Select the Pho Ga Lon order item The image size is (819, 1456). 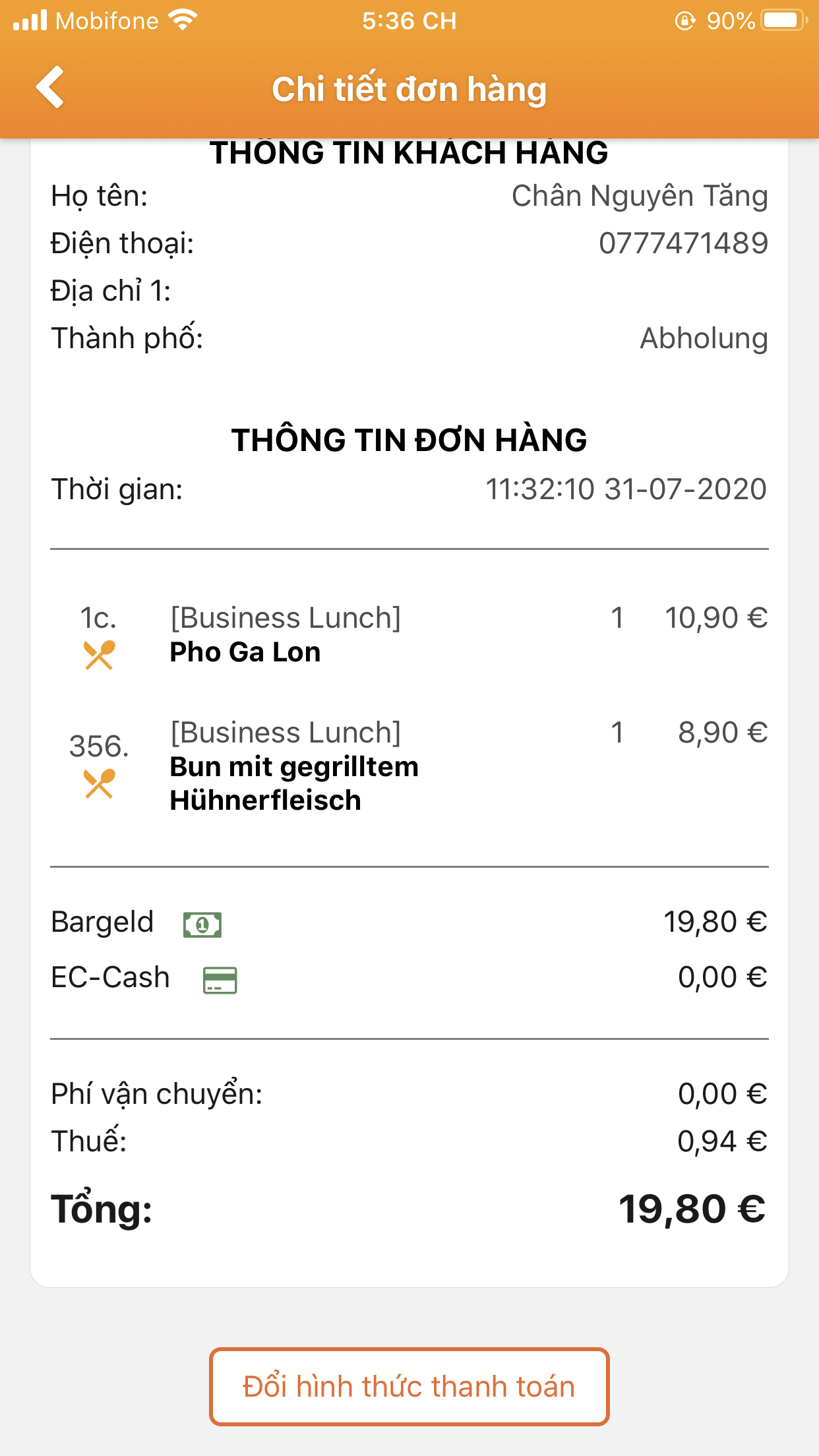[x=245, y=652]
